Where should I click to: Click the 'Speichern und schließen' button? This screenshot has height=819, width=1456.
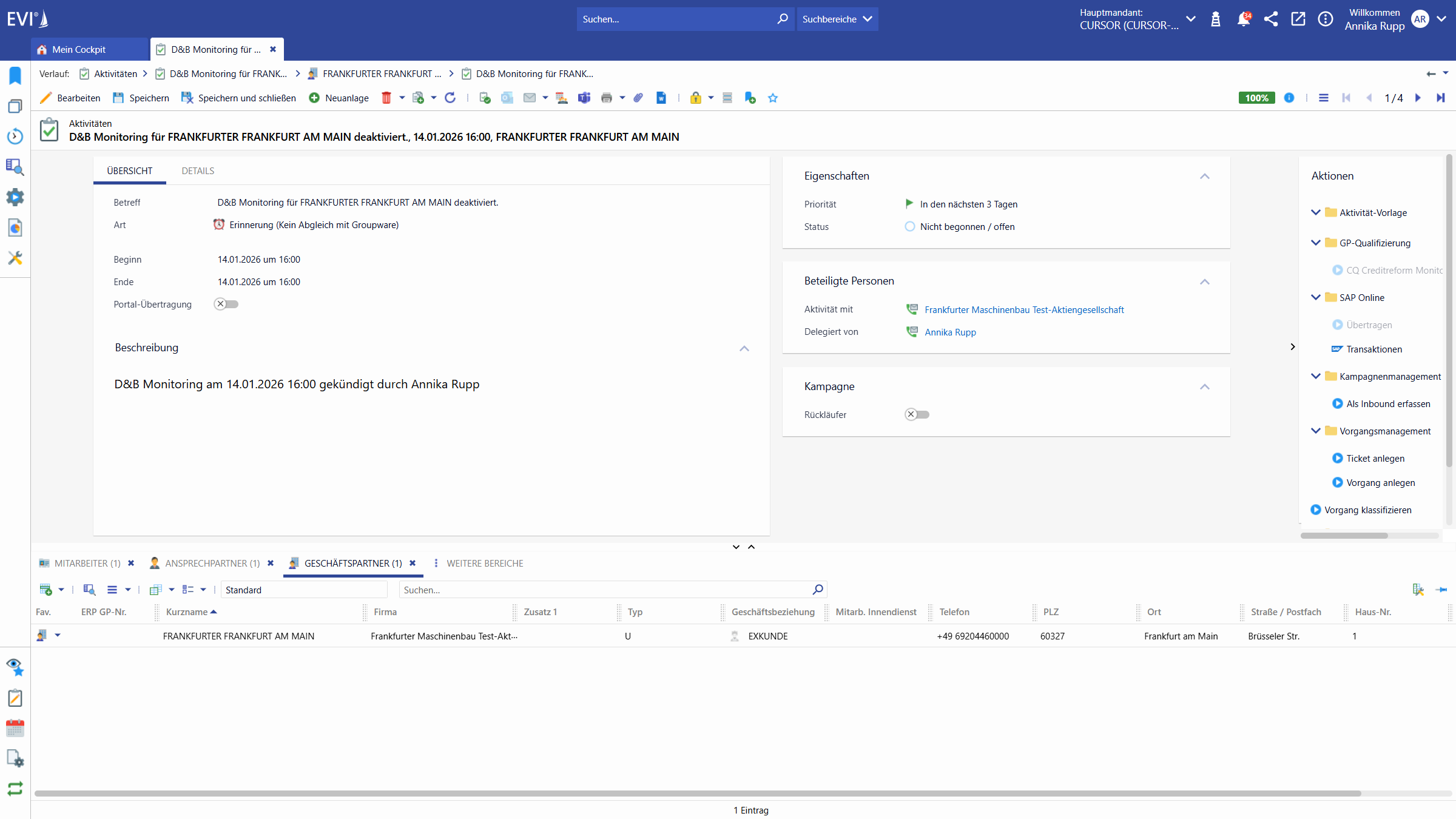238,98
